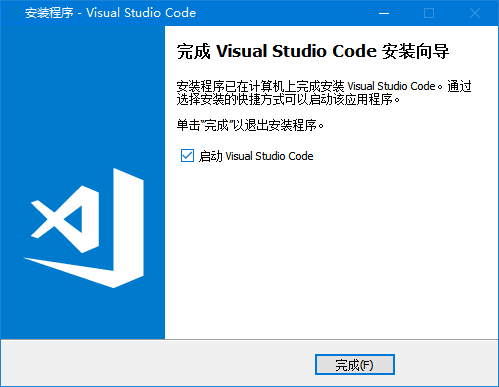Click the heading 完成 Visual Studio Code 安装向导
499x387 pixels.
click(313, 51)
